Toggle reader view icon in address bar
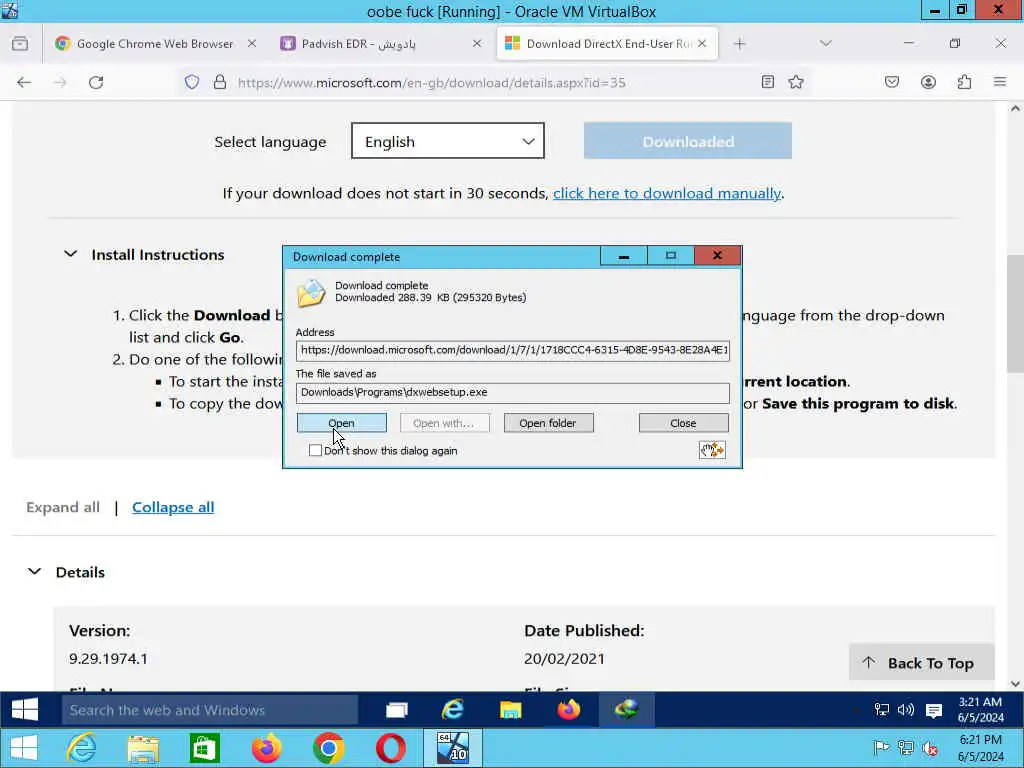This screenshot has width=1024, height=768. click(x=768, y=82)
